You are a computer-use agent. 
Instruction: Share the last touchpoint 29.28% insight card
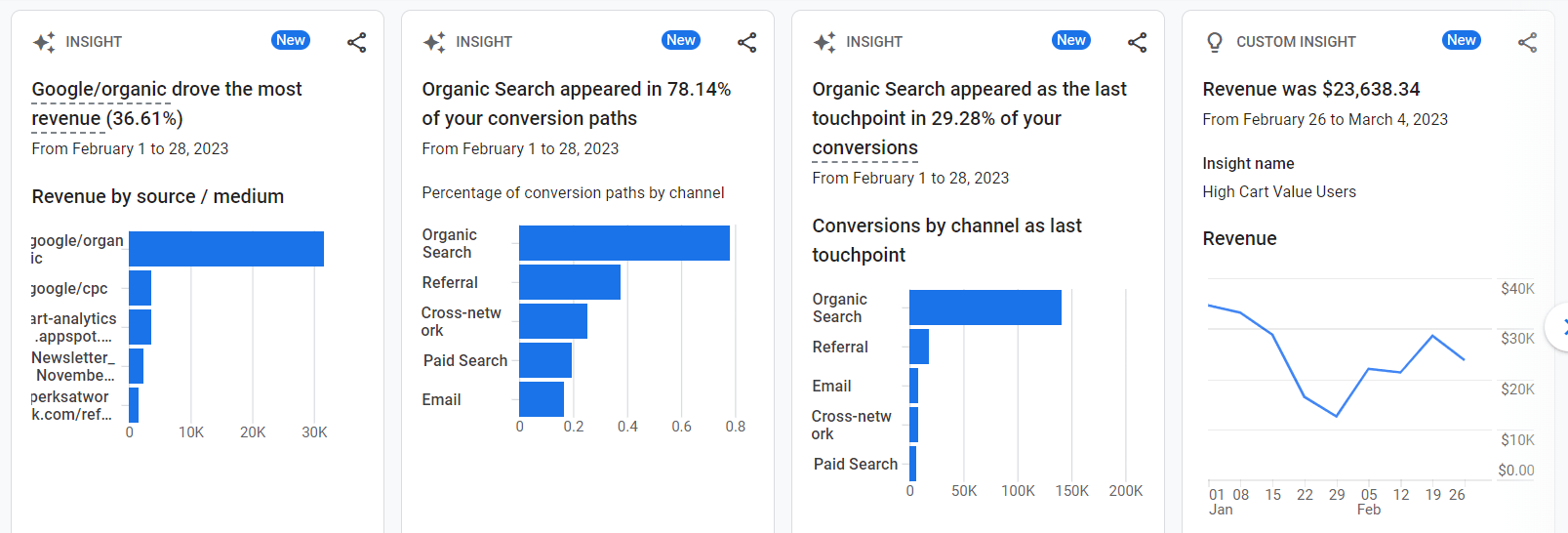(x=1138, y=42)
